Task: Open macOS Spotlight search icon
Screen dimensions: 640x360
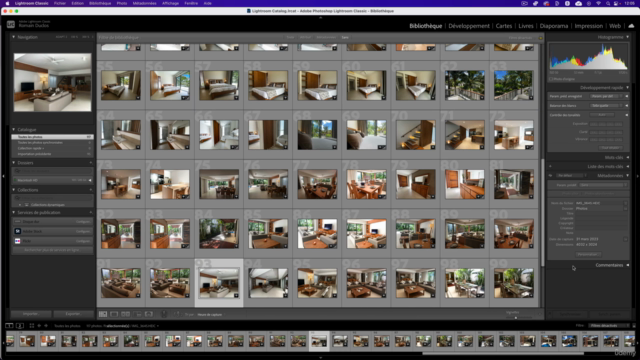Action: point(608,3)
